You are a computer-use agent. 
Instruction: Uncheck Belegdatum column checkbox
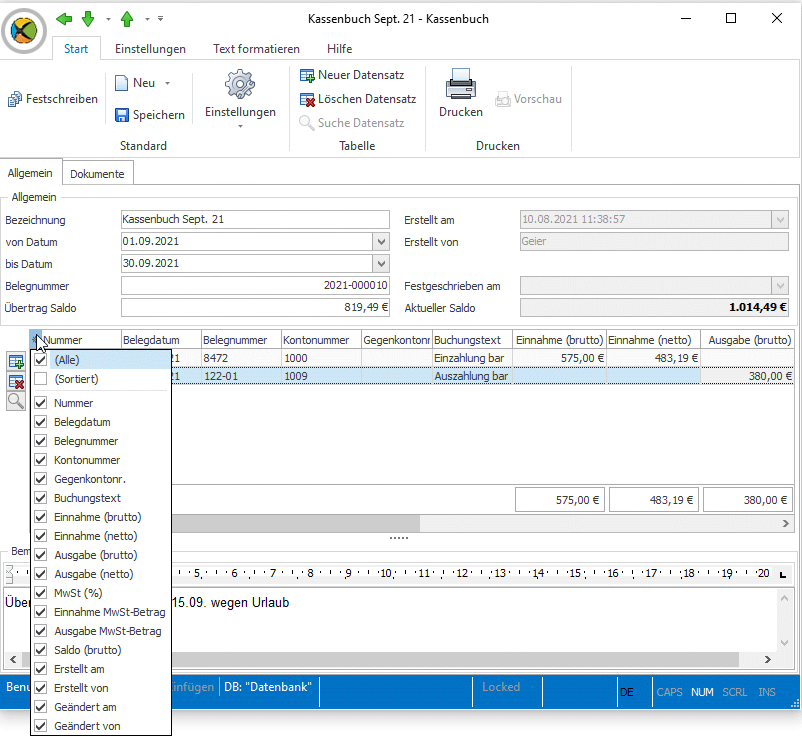pos(41,422)
